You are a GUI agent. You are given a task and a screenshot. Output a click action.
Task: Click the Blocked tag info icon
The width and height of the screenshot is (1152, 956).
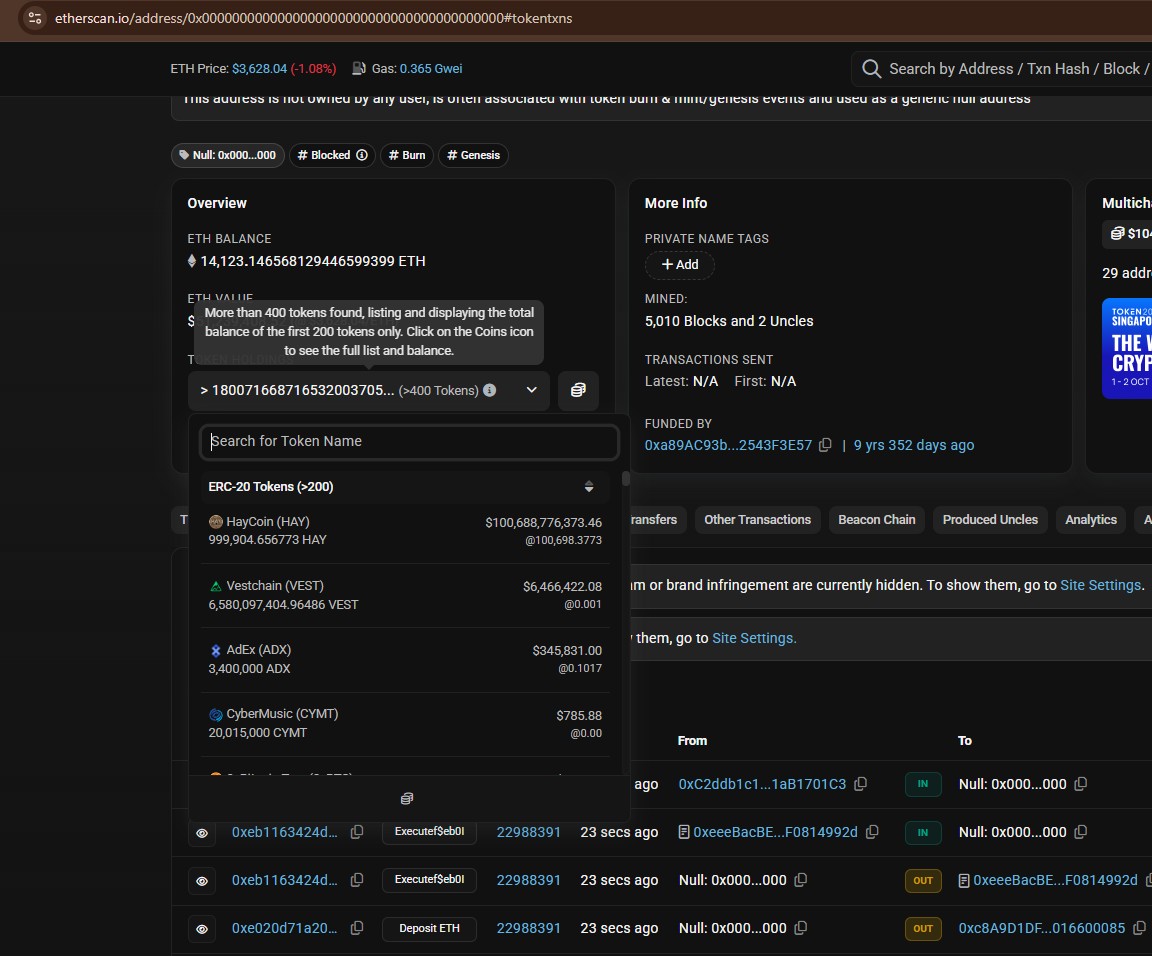click(362, 155)
